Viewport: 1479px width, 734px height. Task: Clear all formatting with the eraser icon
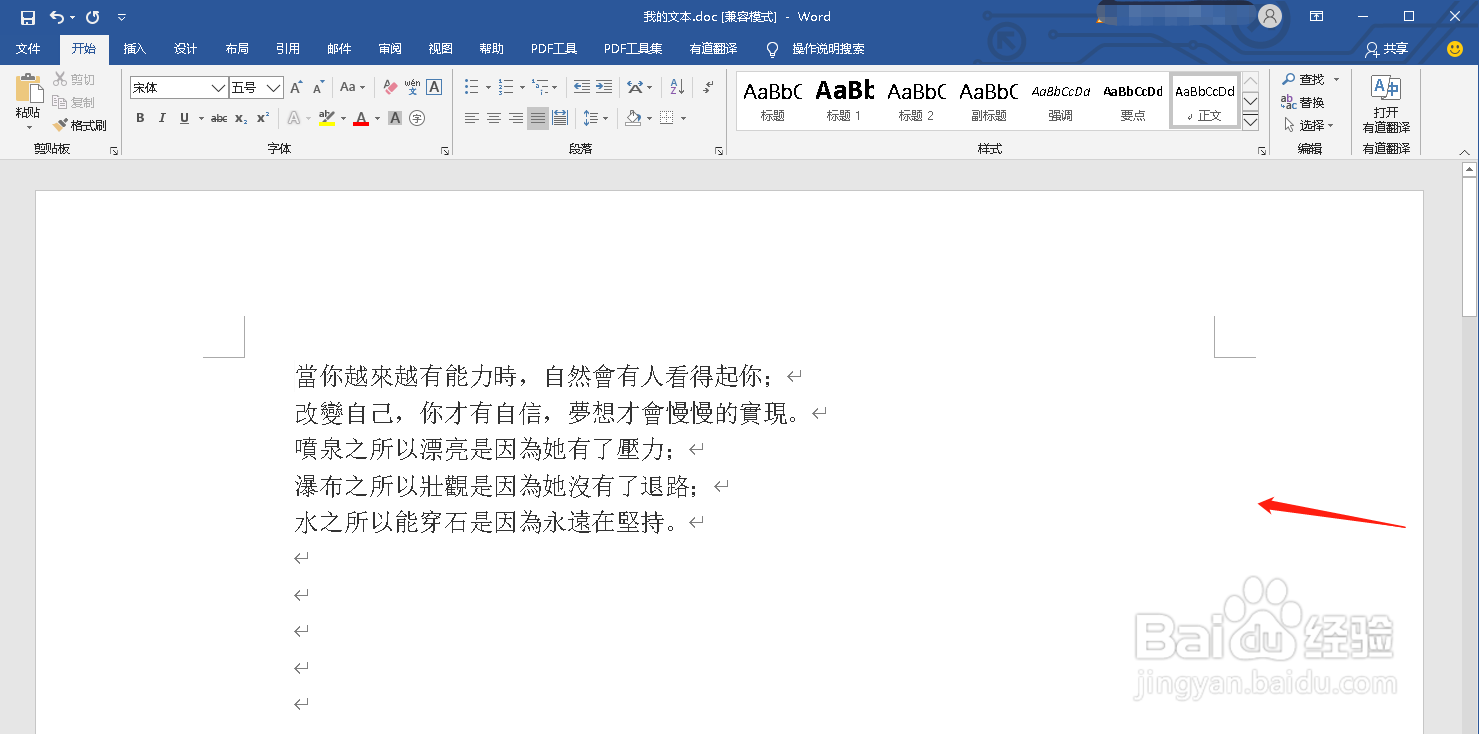point(390,88)
